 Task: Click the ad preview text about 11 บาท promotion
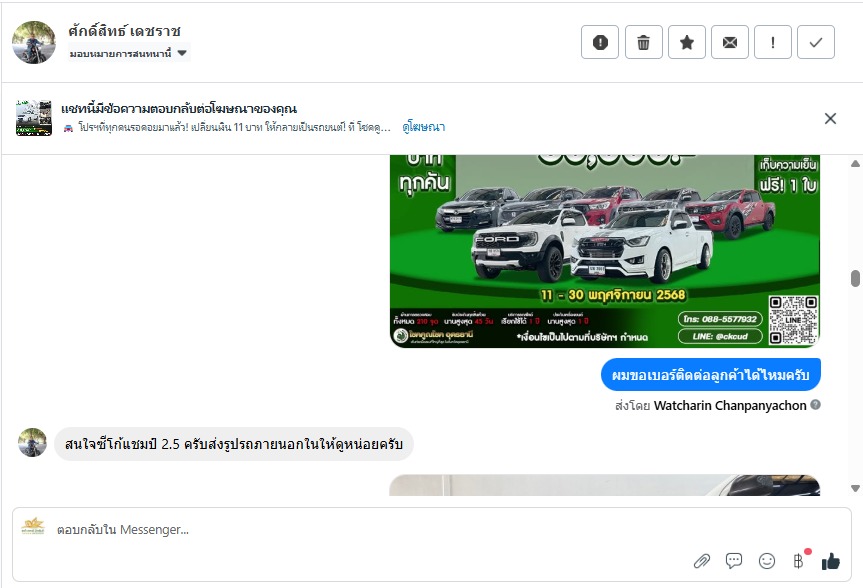click(x=227, y=127)
